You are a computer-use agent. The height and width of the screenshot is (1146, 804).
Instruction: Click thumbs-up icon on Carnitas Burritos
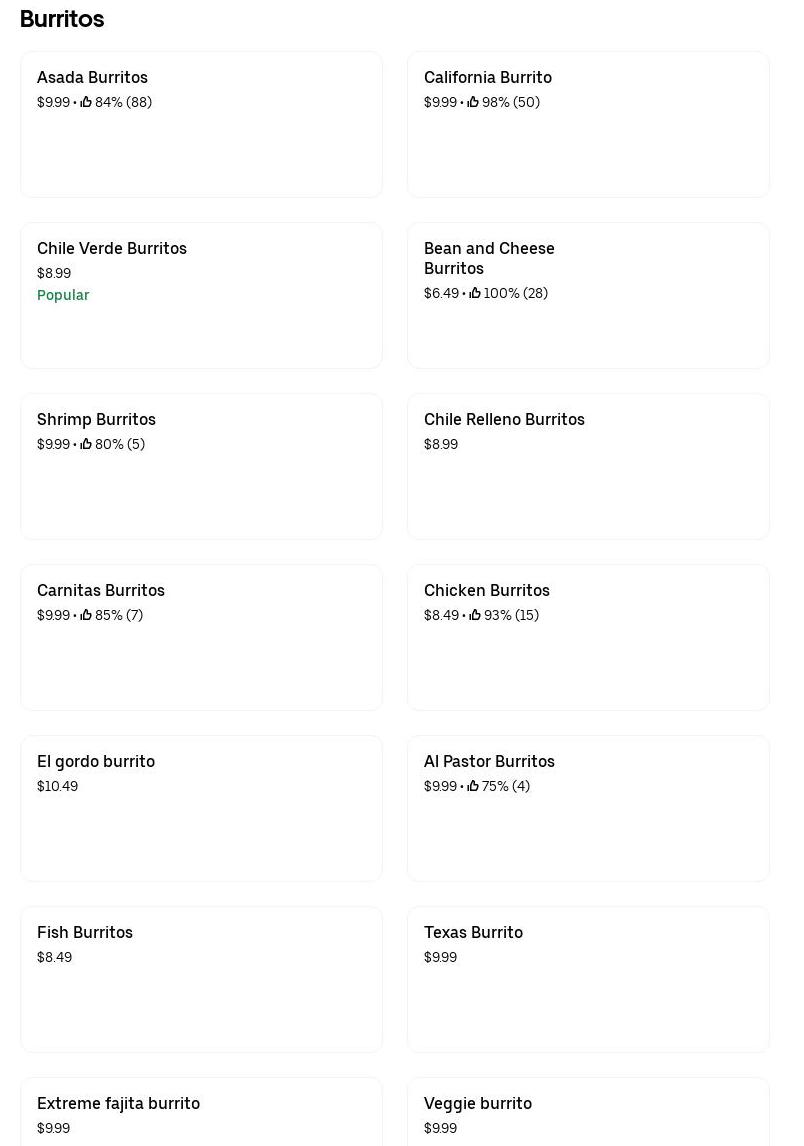tap(86, 615)
